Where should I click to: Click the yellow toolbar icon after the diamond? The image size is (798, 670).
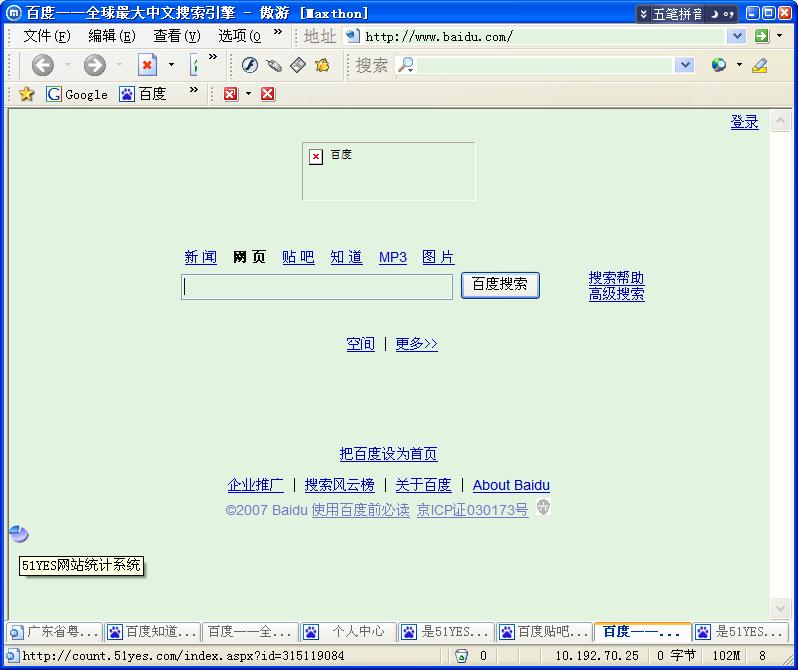(x=322, y=65)
